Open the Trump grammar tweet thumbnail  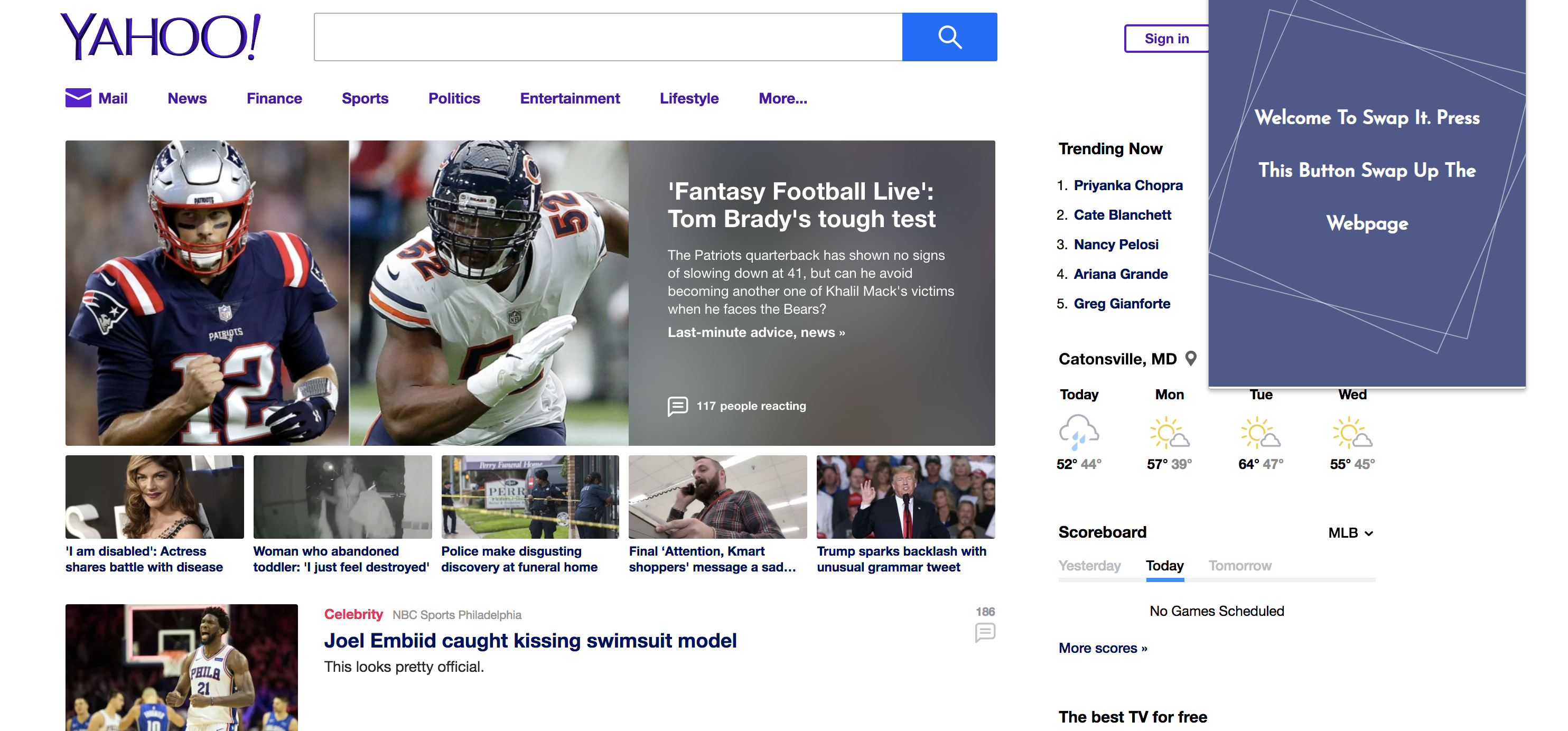(x=905, y=496)
